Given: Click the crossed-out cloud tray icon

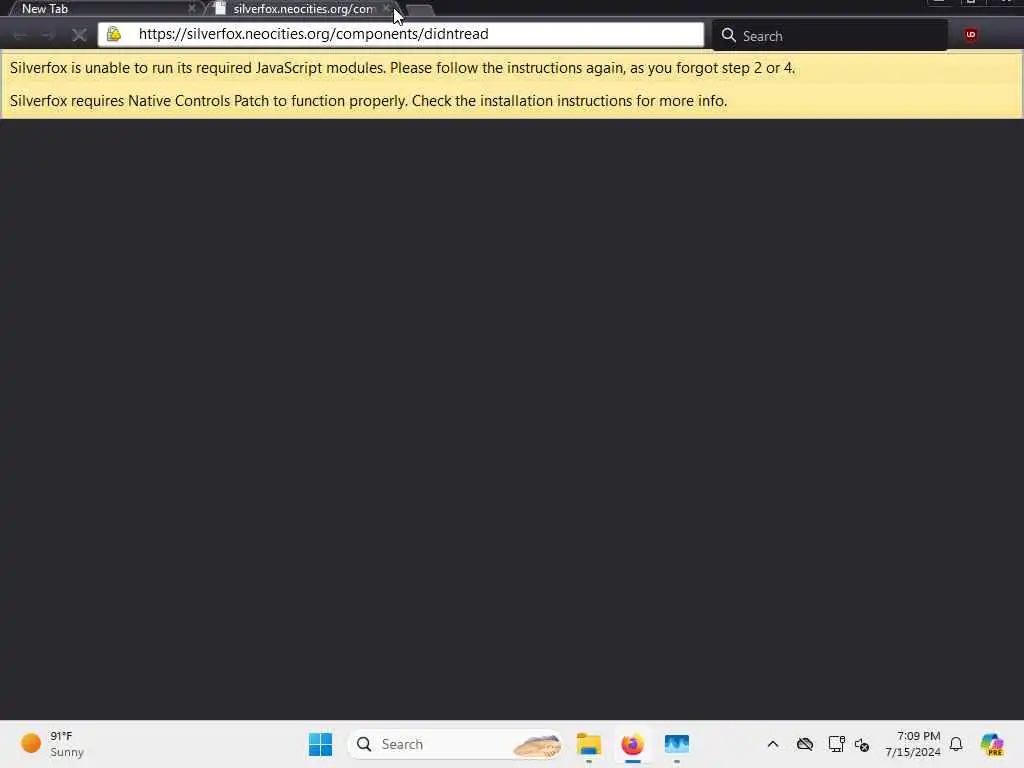Looking at the screenshot, I should (x=805, y=744).
